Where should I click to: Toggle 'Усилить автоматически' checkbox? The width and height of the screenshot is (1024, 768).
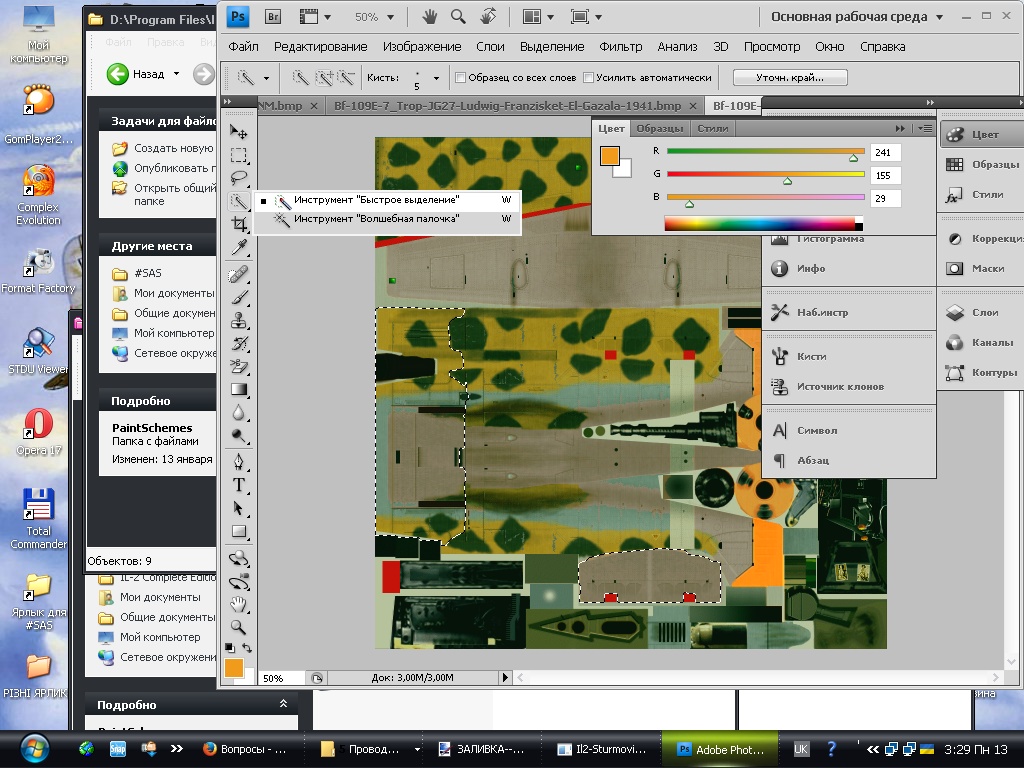[x=589, y=78]
